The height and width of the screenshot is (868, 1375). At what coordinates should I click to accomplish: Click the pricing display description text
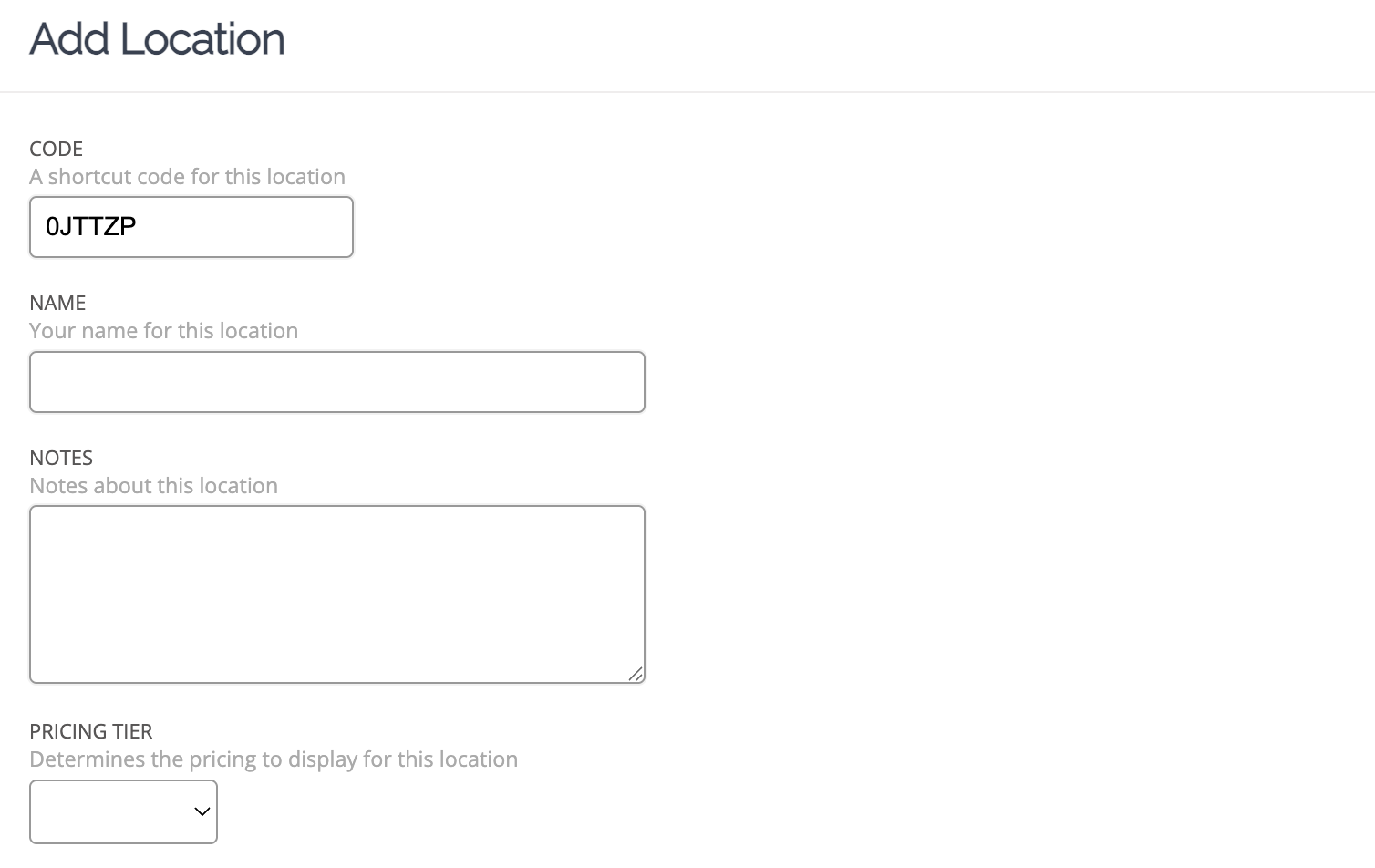274,759
